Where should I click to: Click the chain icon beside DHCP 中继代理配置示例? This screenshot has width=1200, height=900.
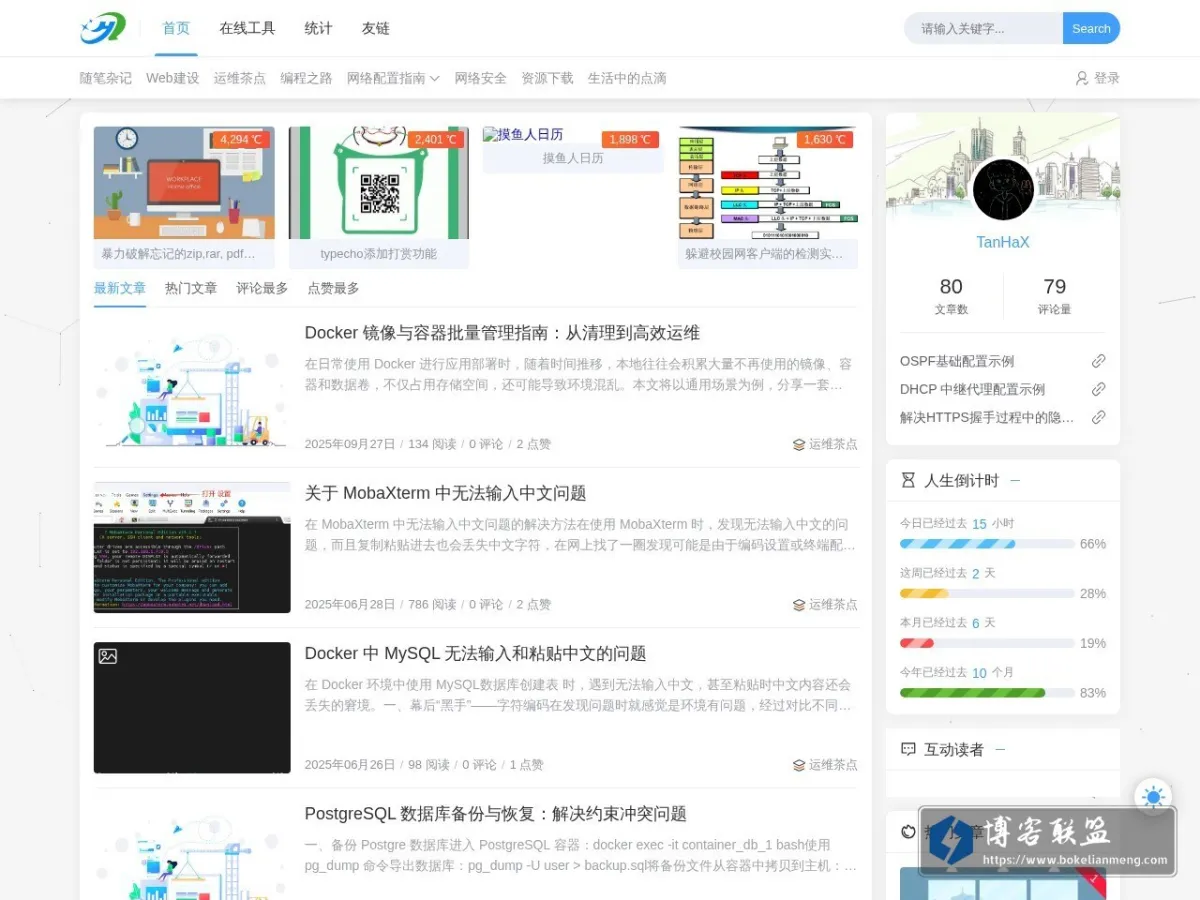point(1098,389)
